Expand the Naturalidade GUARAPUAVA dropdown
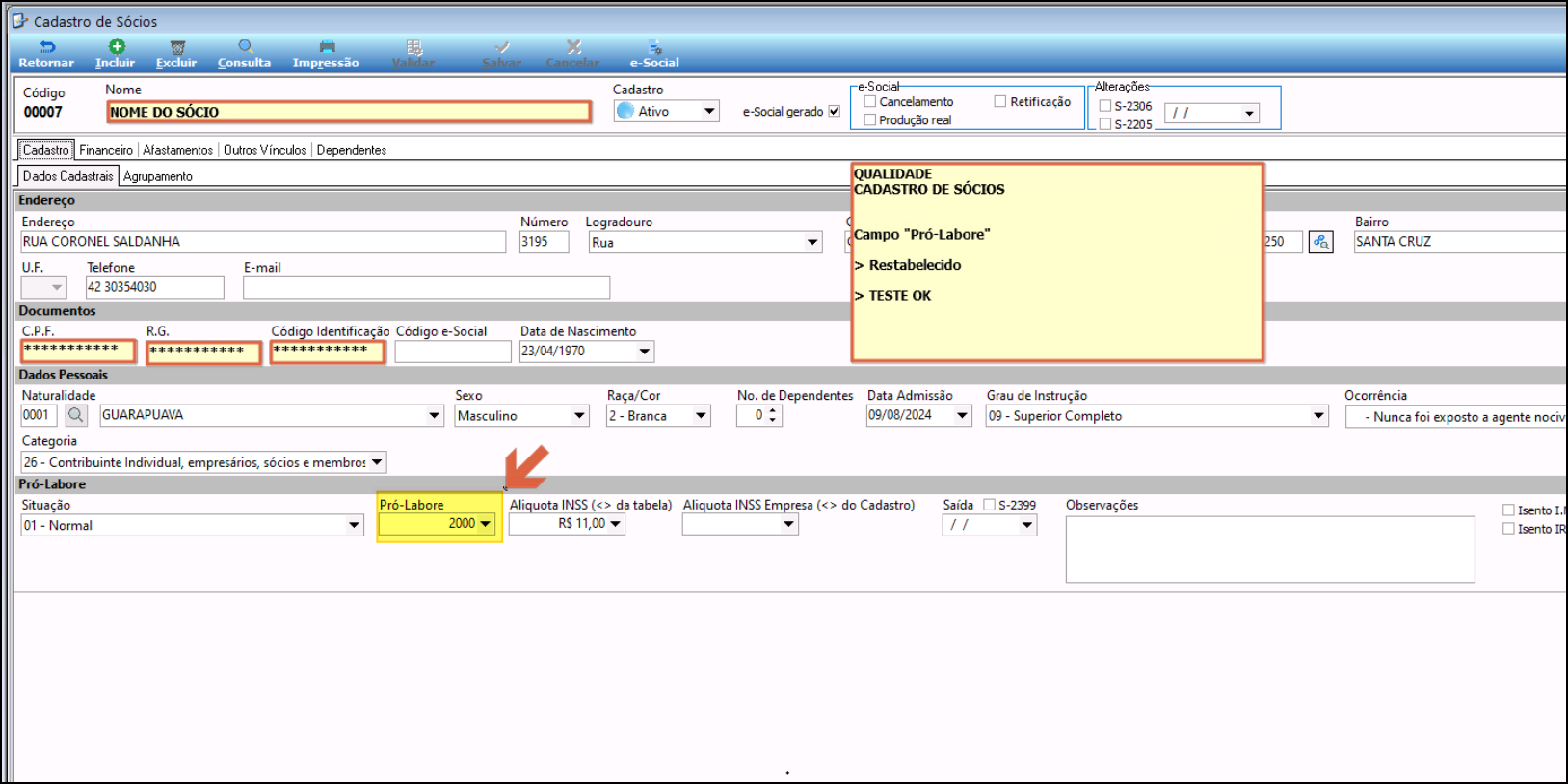Image resolution: width=1568 pixels, height=784 pixels. pos(435,416)
